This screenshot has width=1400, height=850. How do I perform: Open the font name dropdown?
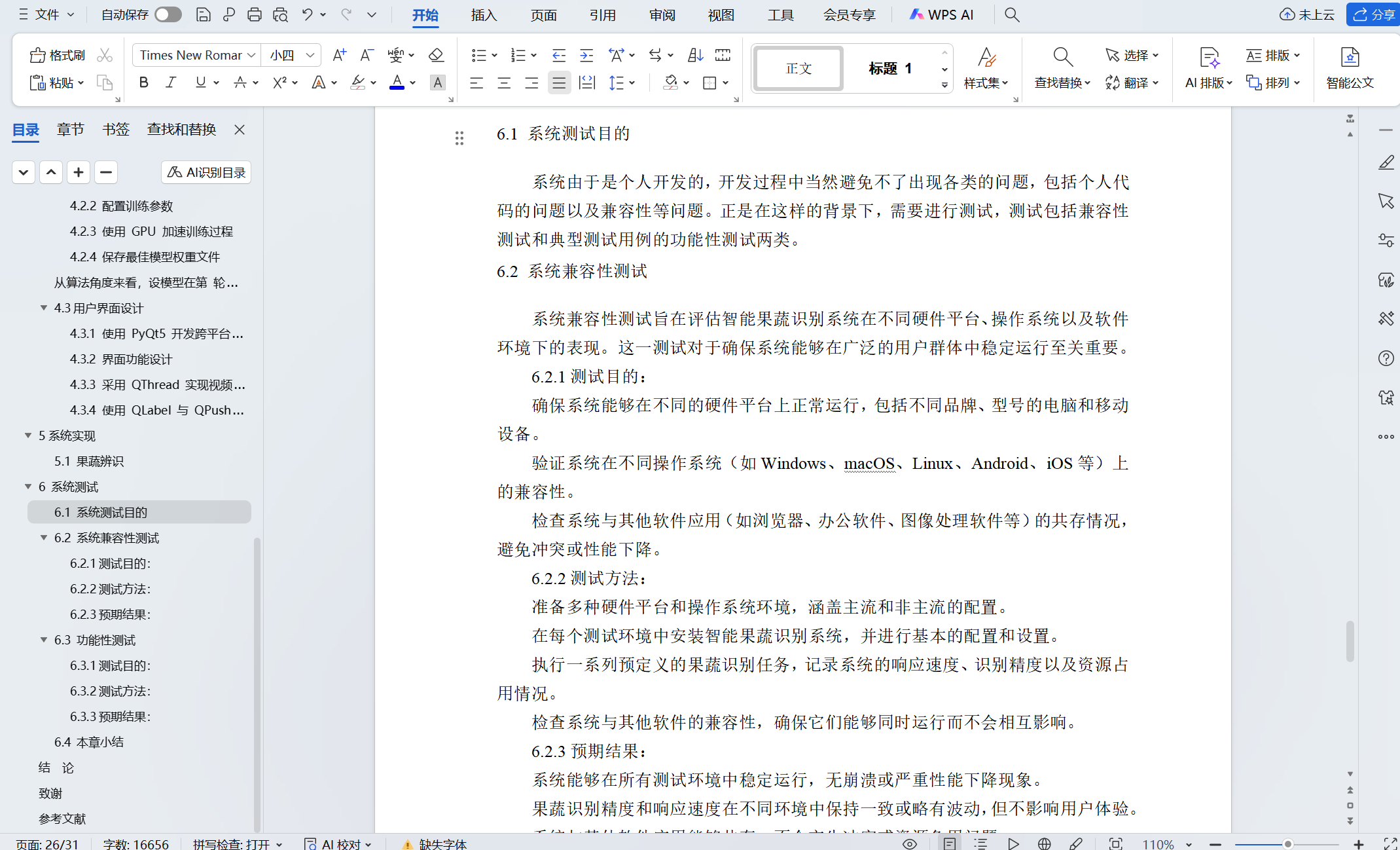tap(251, 55)
